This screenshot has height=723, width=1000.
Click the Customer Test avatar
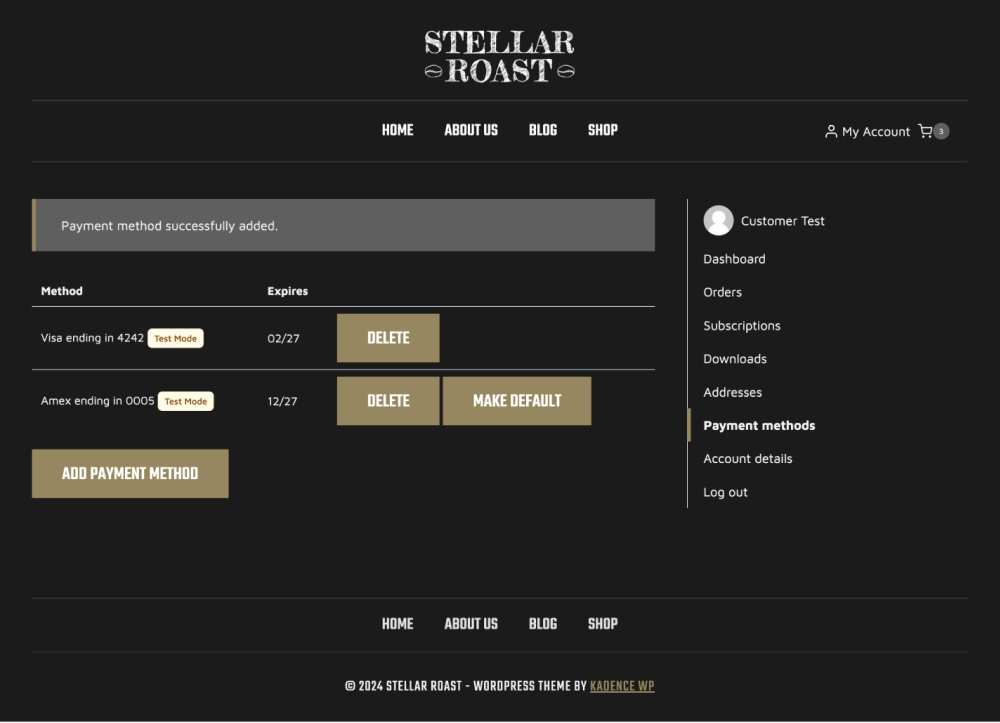point(718,221)
